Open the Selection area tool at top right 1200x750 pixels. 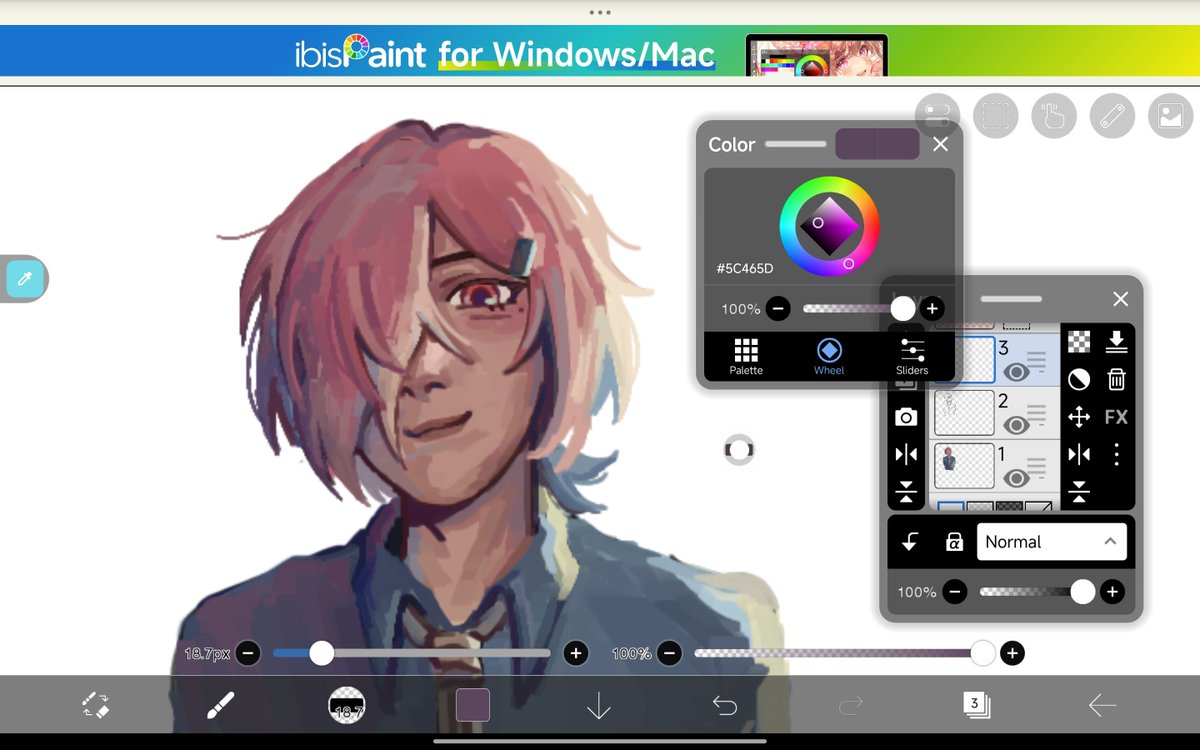point(995,116)
